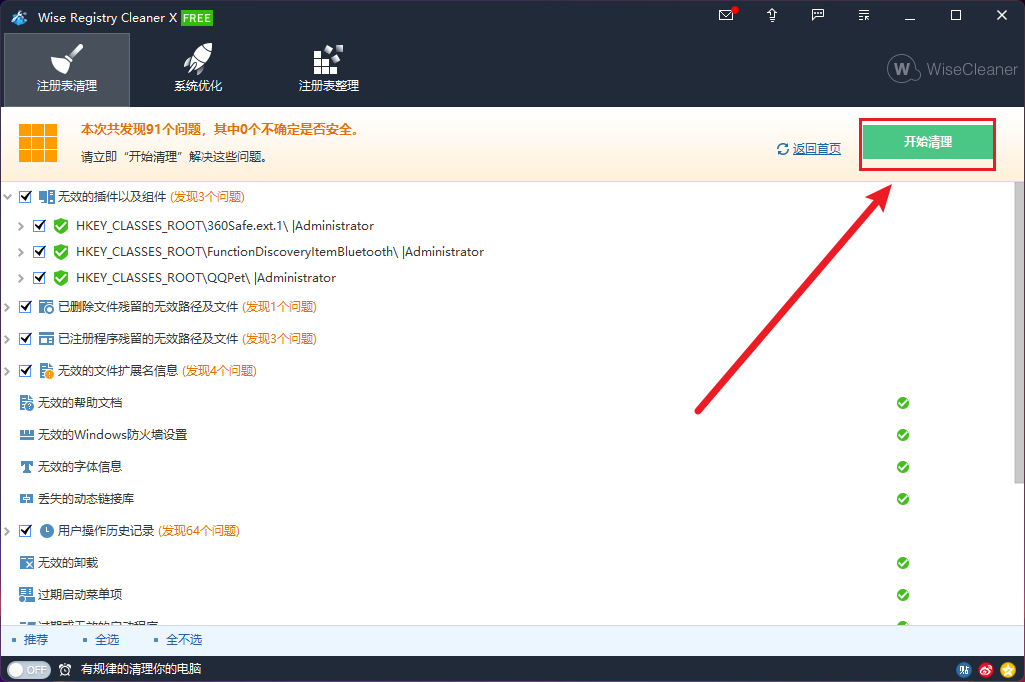Expand the 用户操作历史记录 group
Screen dimensions: 1025x682
pyautogui.click(x=7, y=532)
